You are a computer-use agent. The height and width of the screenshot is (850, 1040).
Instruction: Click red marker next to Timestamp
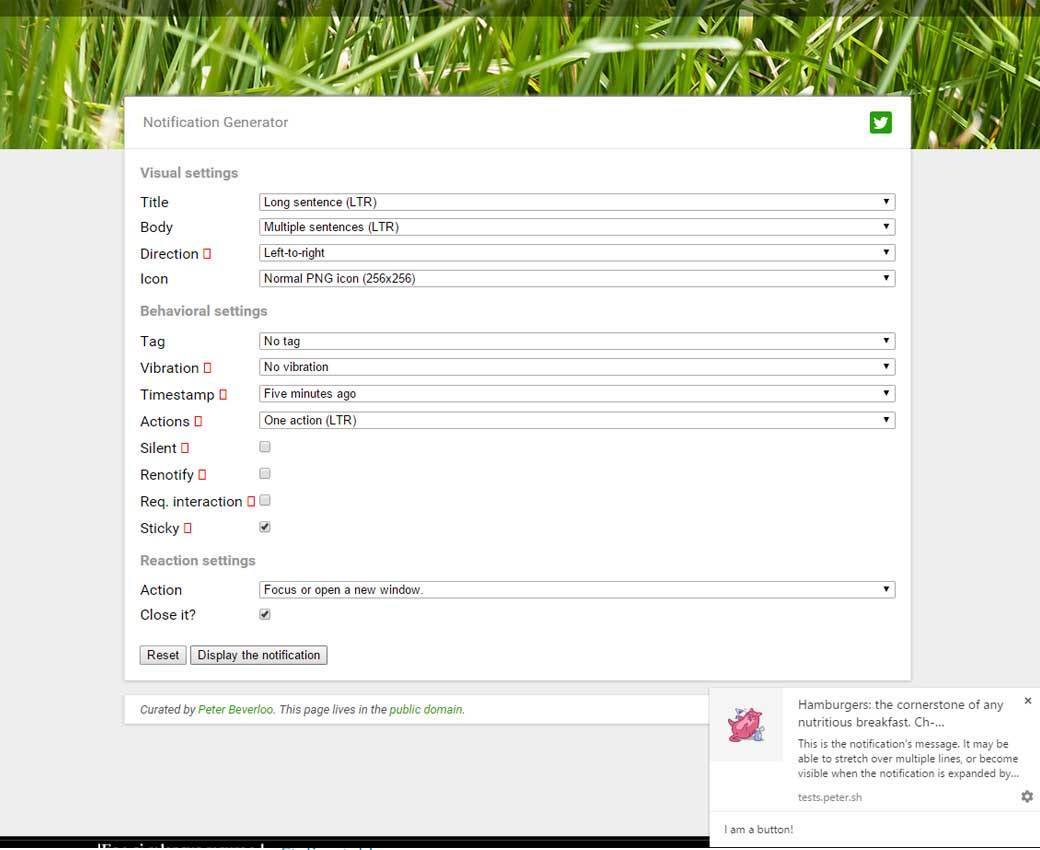pyautogui.click(x=223, y=395)
